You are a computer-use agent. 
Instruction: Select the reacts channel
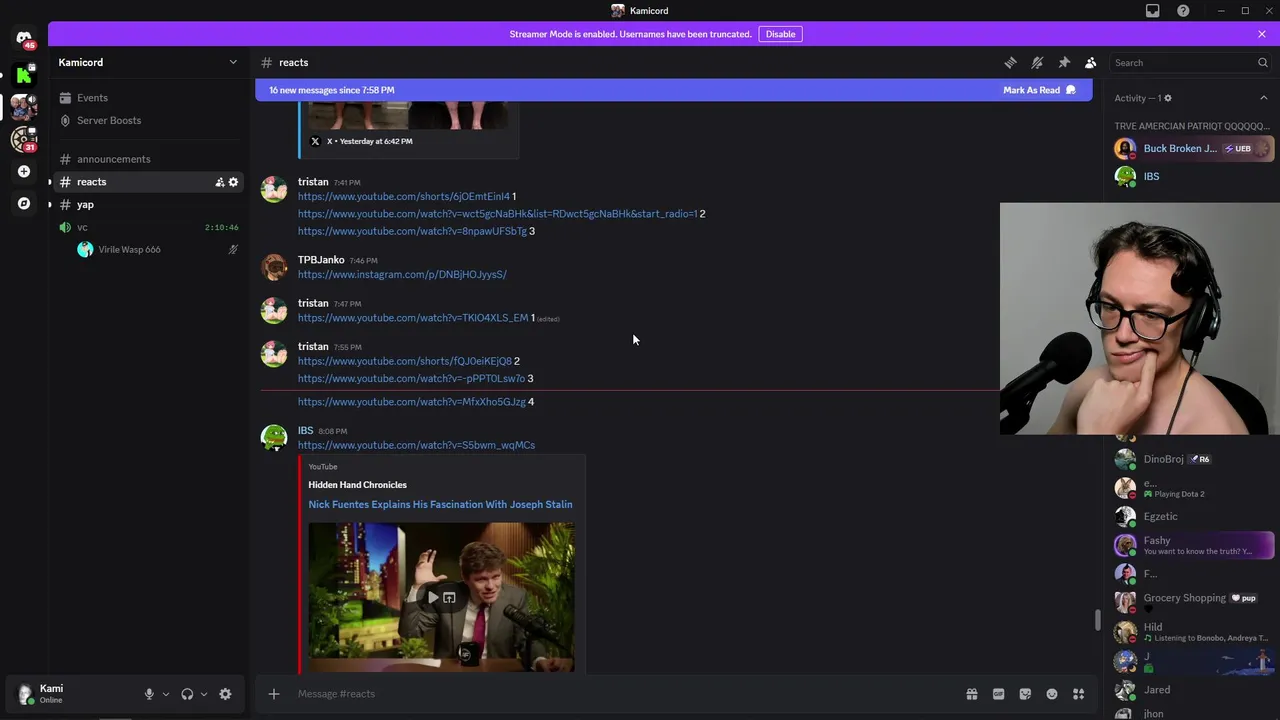(x=150, y=182)
